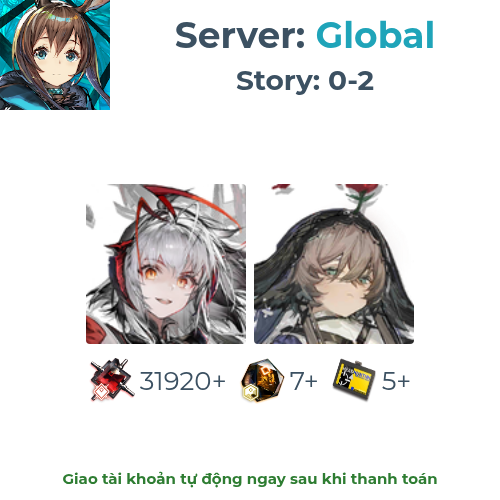
Task: Select the 0-2 story progress value
Action: (351, 81)
